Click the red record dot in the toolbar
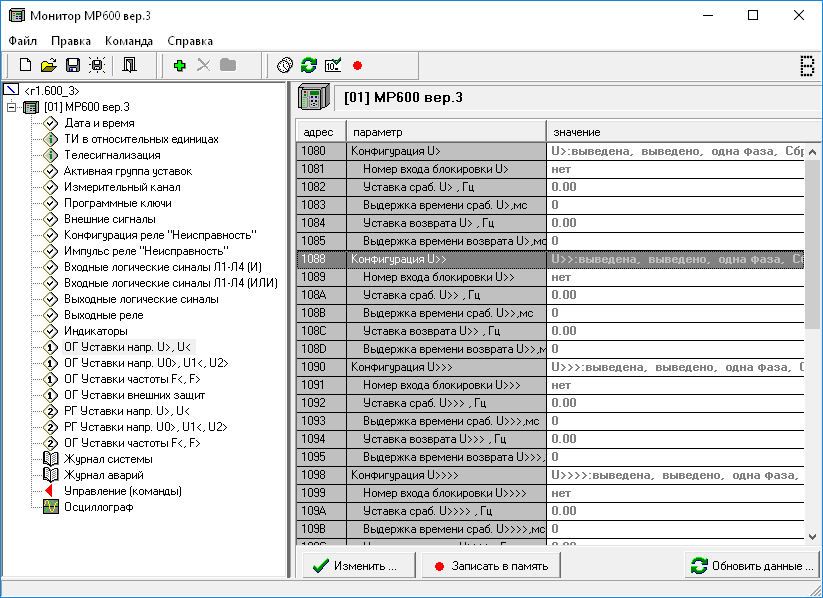 [357, 65]
